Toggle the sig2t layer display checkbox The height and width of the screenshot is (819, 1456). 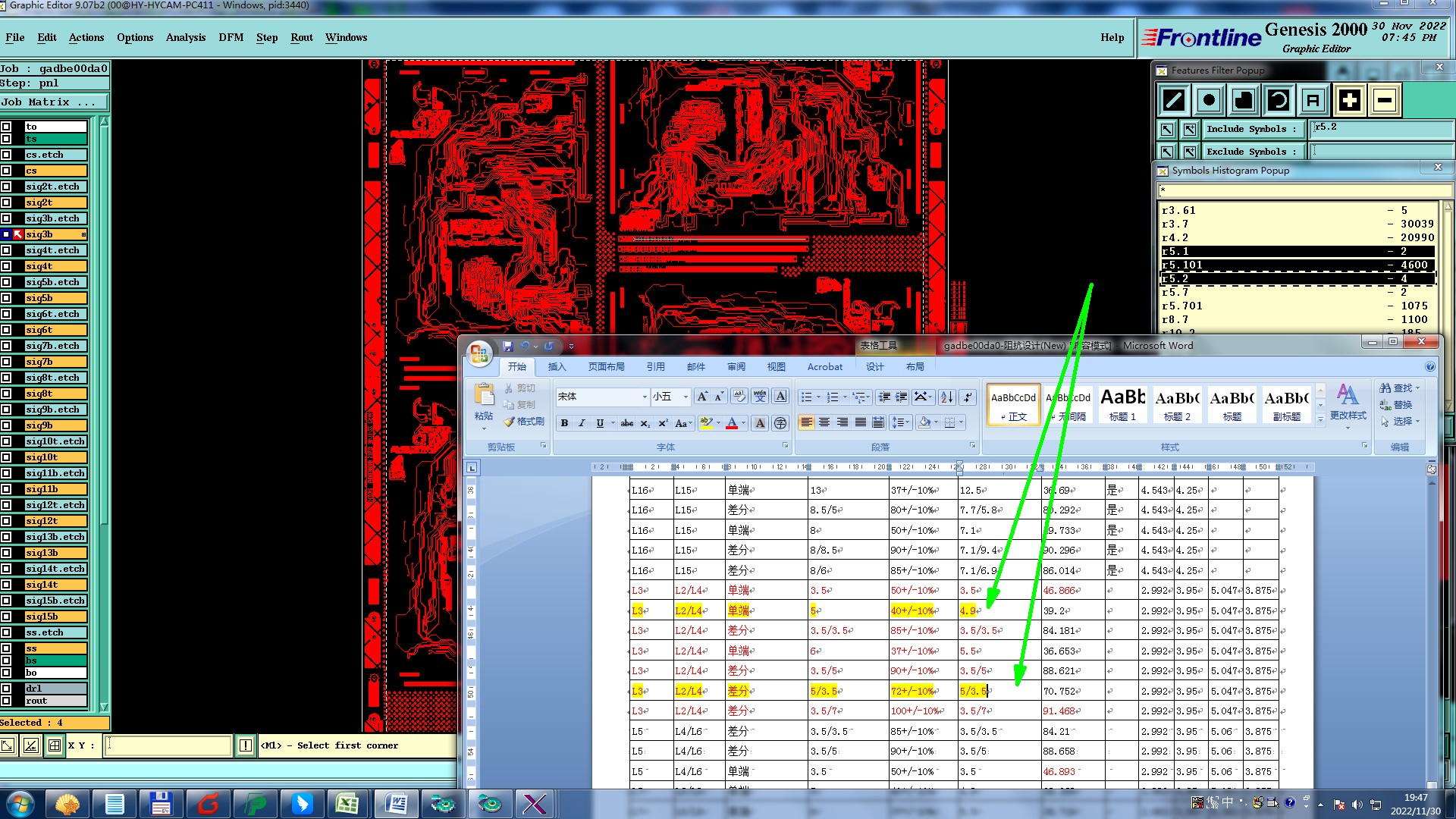[x=6, y=202]
